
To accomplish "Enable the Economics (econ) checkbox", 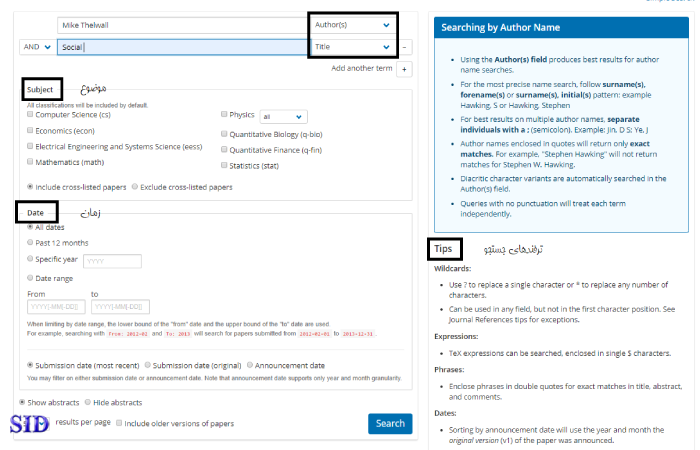I will point(31,130).
